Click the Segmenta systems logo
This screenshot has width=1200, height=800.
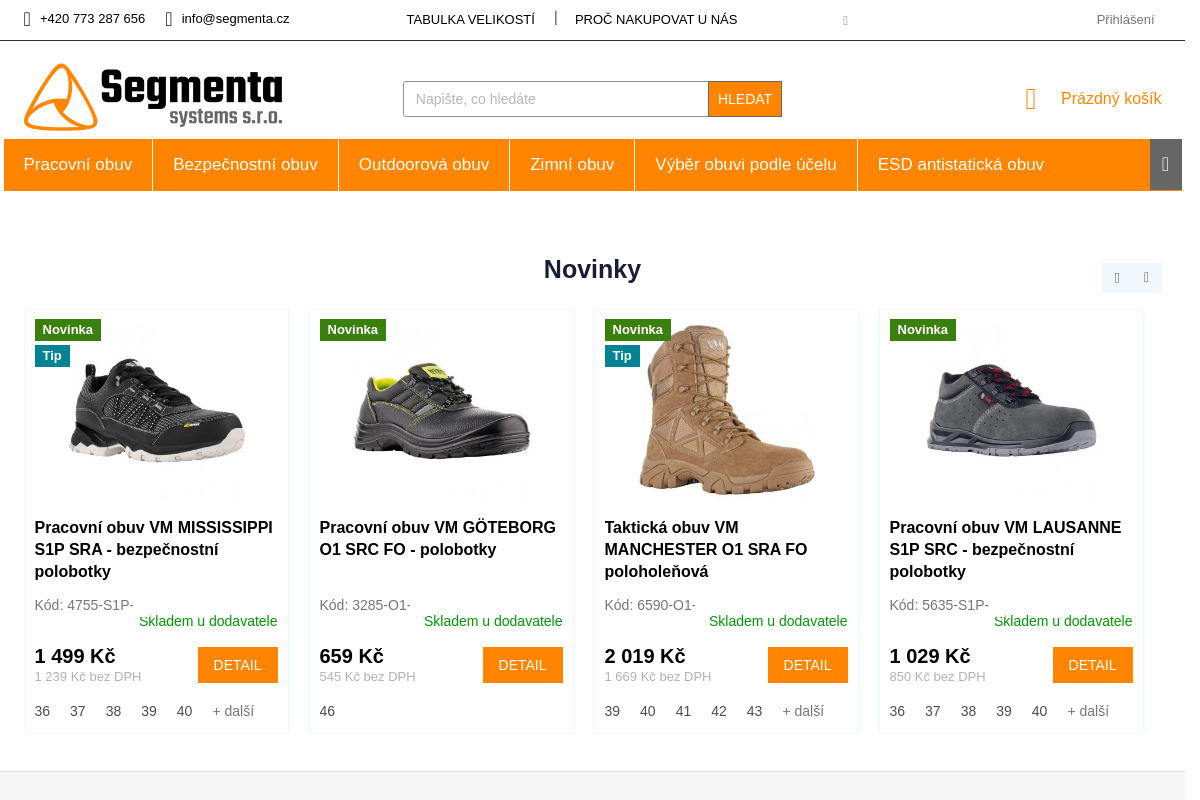pos(153,97)
